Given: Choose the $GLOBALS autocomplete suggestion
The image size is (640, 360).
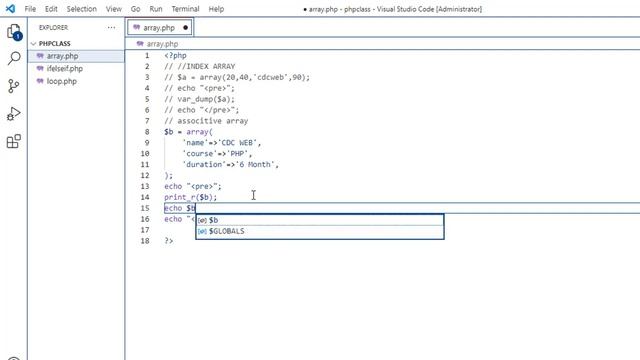Looking at the screenshot, I should [x=320, y=231].
